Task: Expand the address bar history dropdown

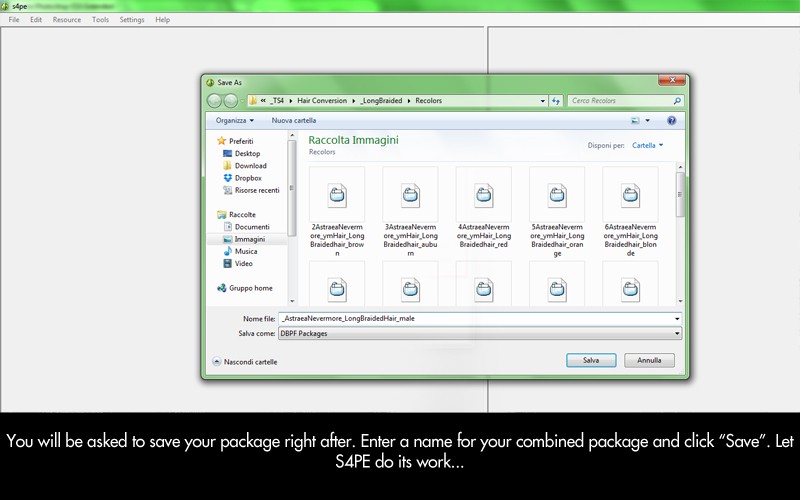Action: click(543, 101)
